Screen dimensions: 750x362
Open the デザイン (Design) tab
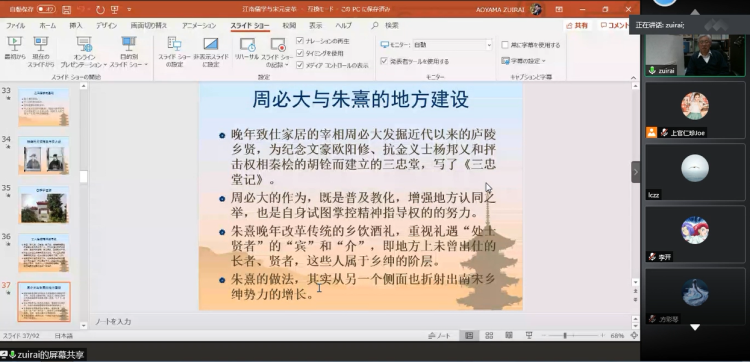[106, 25]
